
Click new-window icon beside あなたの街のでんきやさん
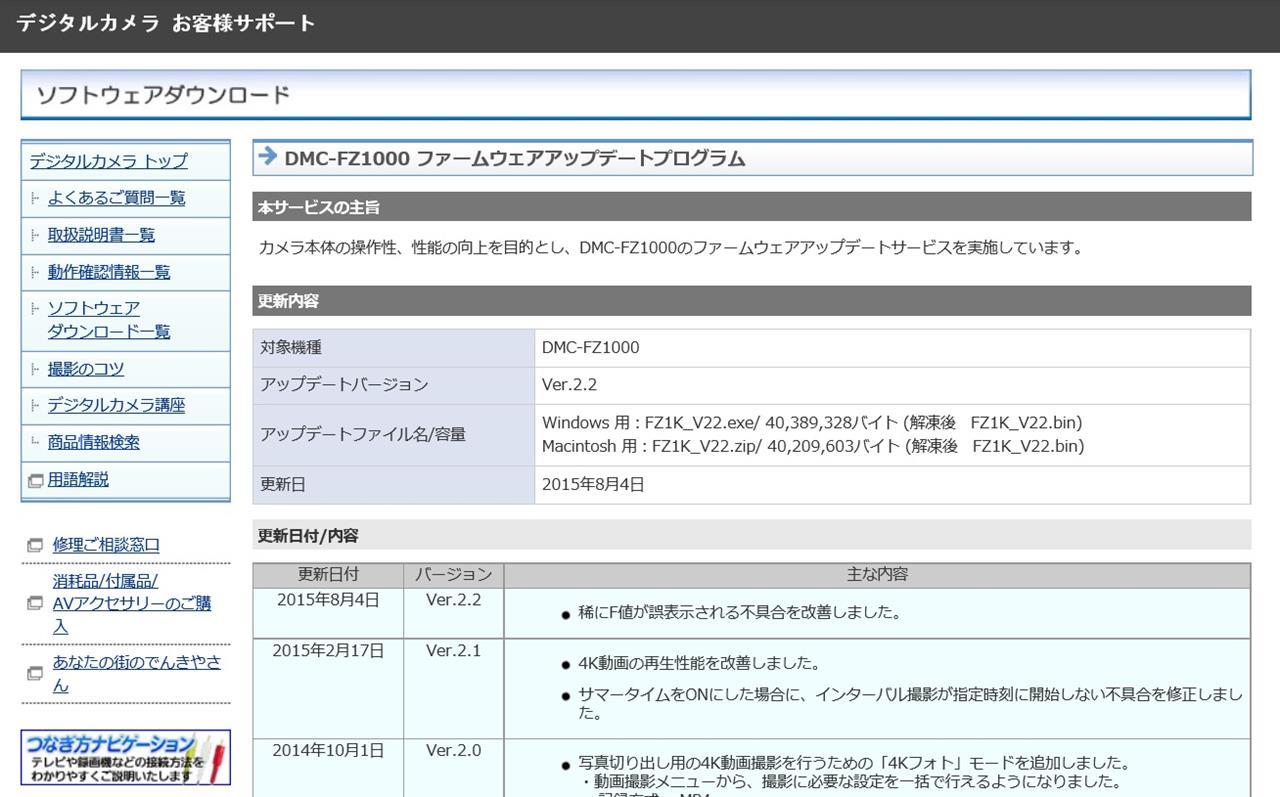click(35, 674)
